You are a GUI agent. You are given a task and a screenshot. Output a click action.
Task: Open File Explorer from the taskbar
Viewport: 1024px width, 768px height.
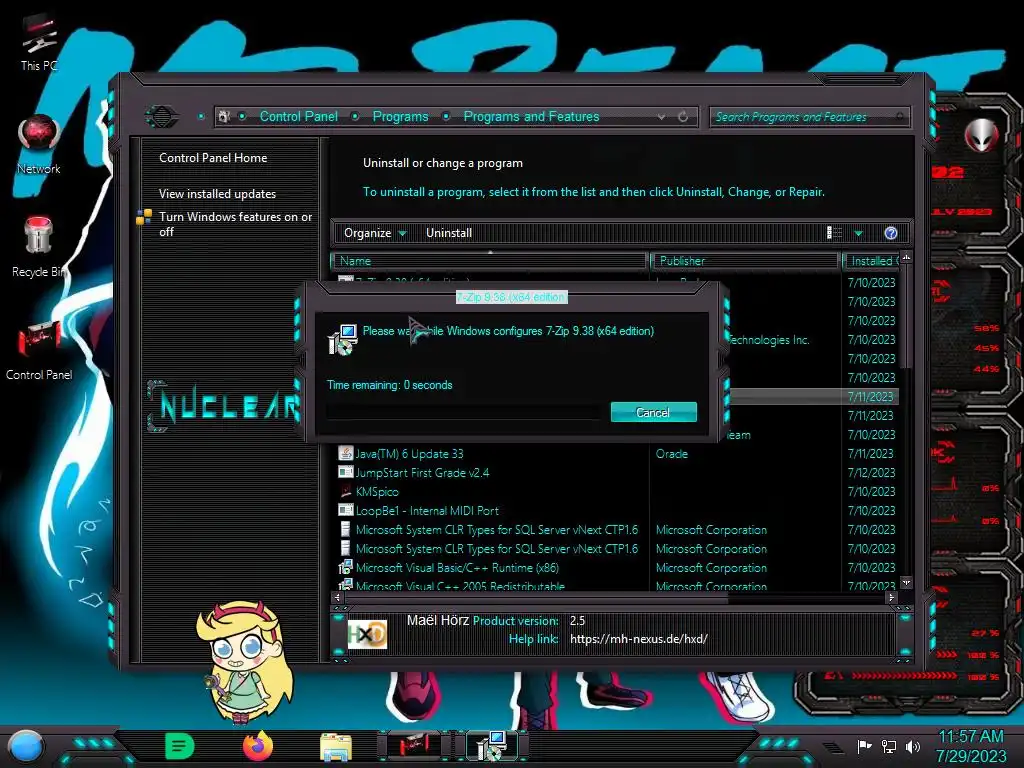pyautogui.click(x=336, y=746)
